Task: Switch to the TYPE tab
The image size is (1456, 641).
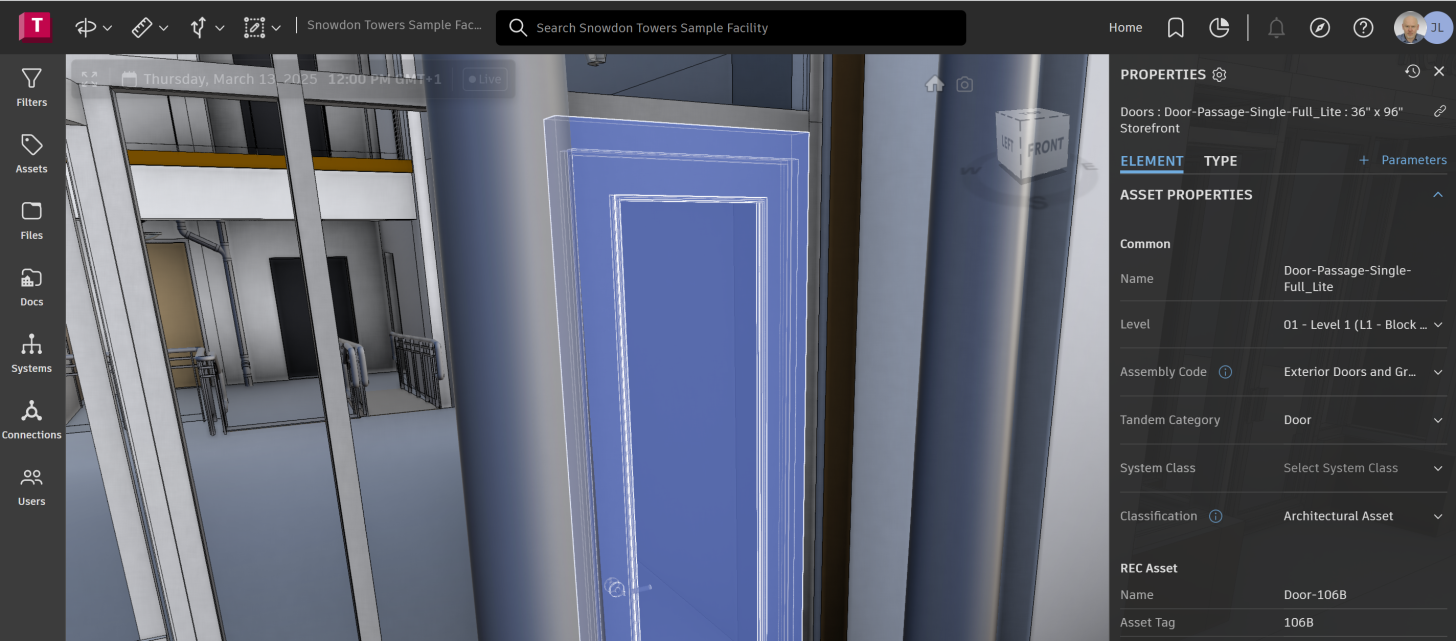Action: [1222, 161]
